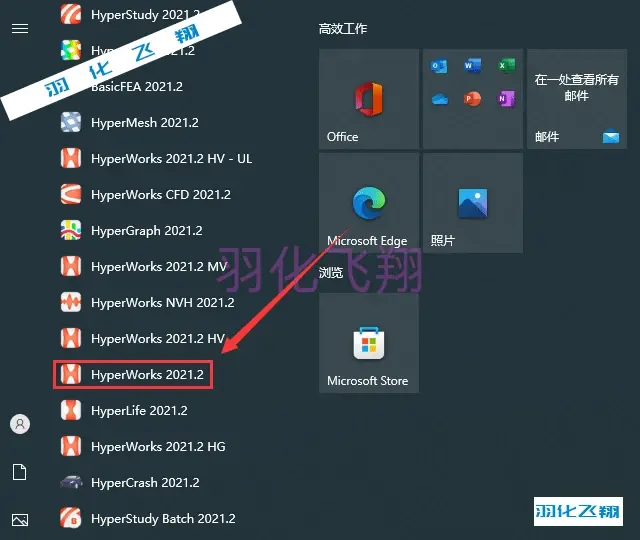Click the HyperGraph 2021.2 text label
This screenshot has width=640, height=540.
147,231
